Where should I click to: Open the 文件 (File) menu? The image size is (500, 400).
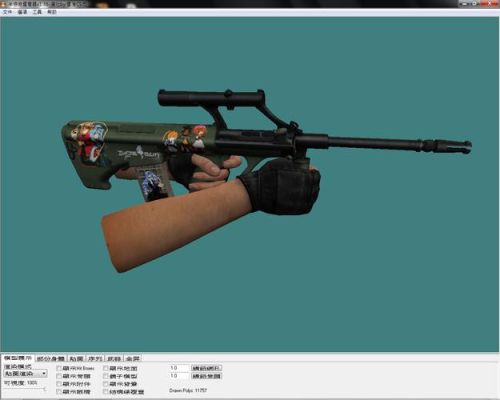pos(7,12)
